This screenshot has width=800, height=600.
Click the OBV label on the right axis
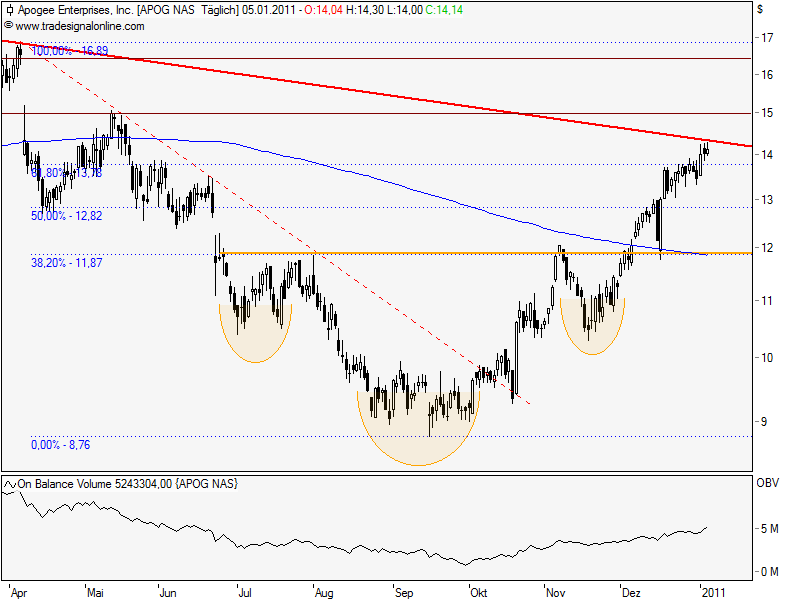pyautogui.click(x=768, y=484)
